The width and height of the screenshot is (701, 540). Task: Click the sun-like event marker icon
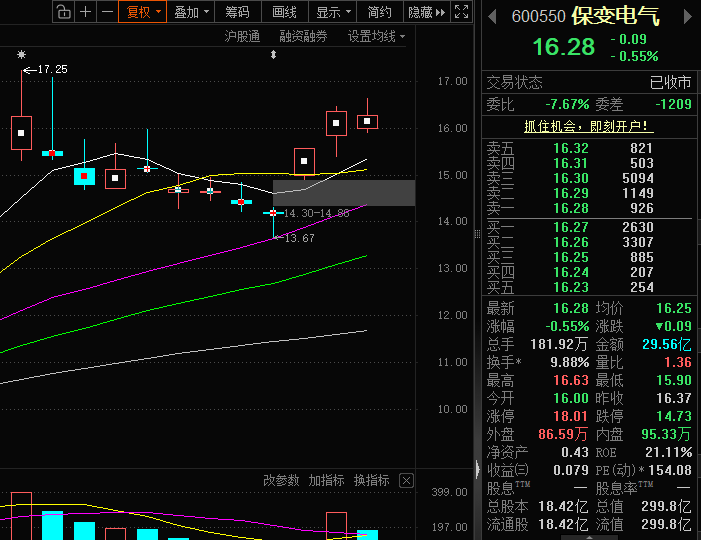click(21, 55)
